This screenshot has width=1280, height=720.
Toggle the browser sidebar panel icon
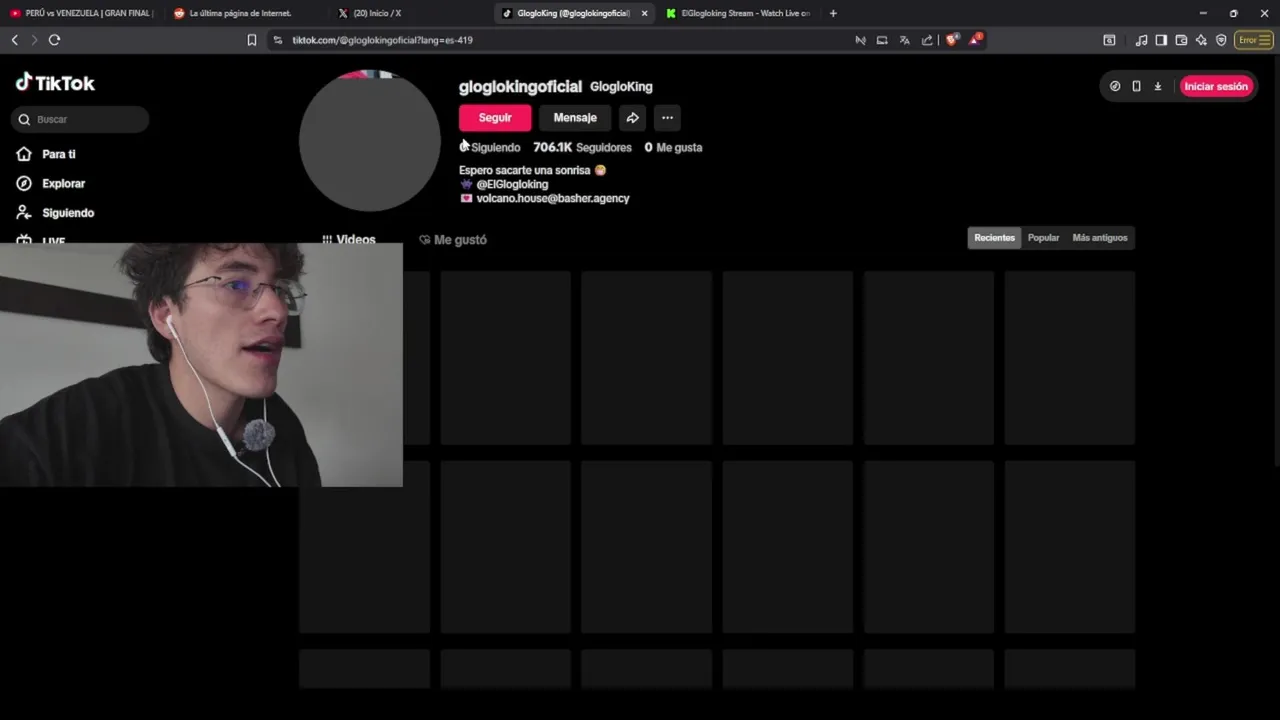[x=1161, y=40]
